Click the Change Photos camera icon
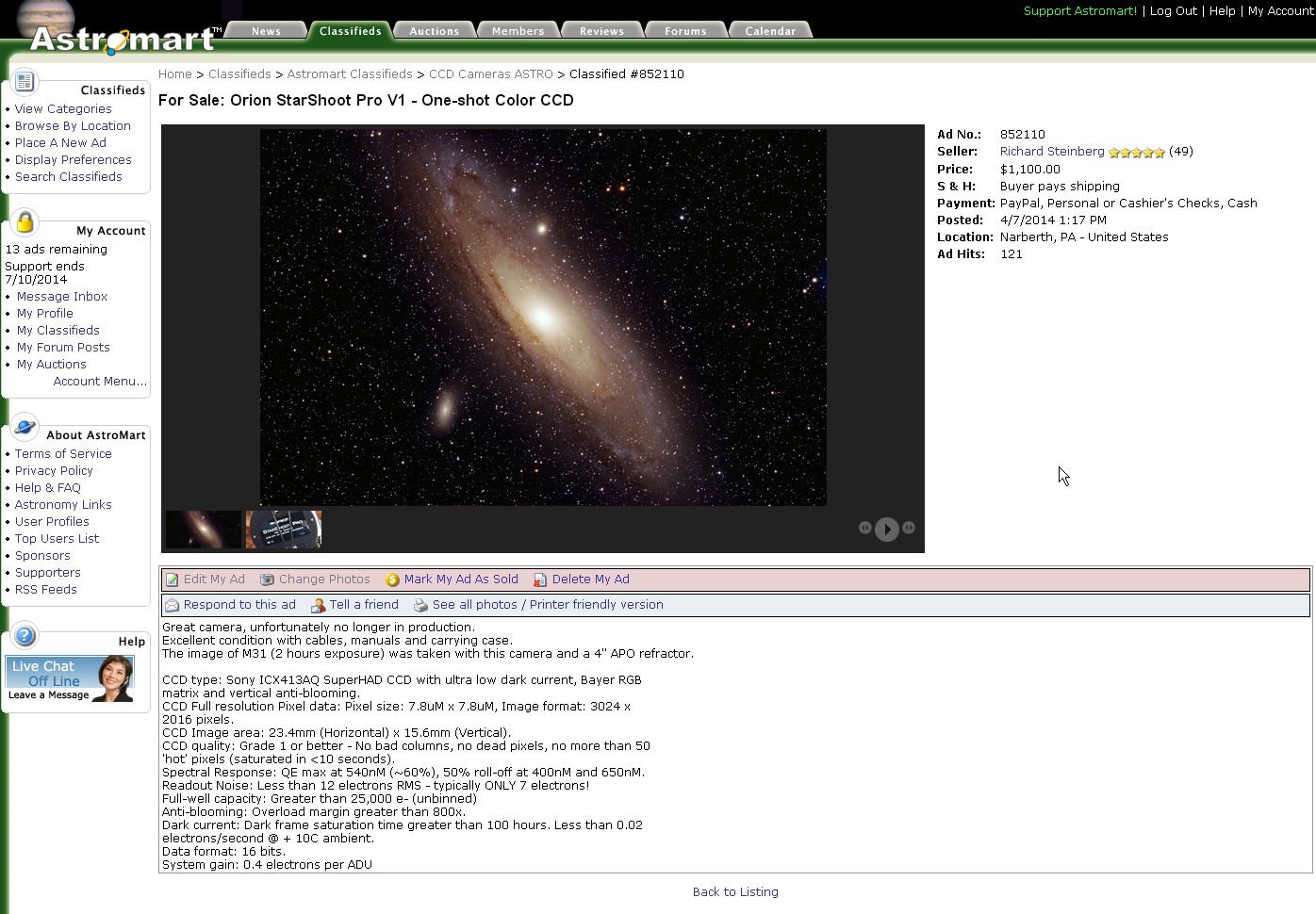 (267, 579)
